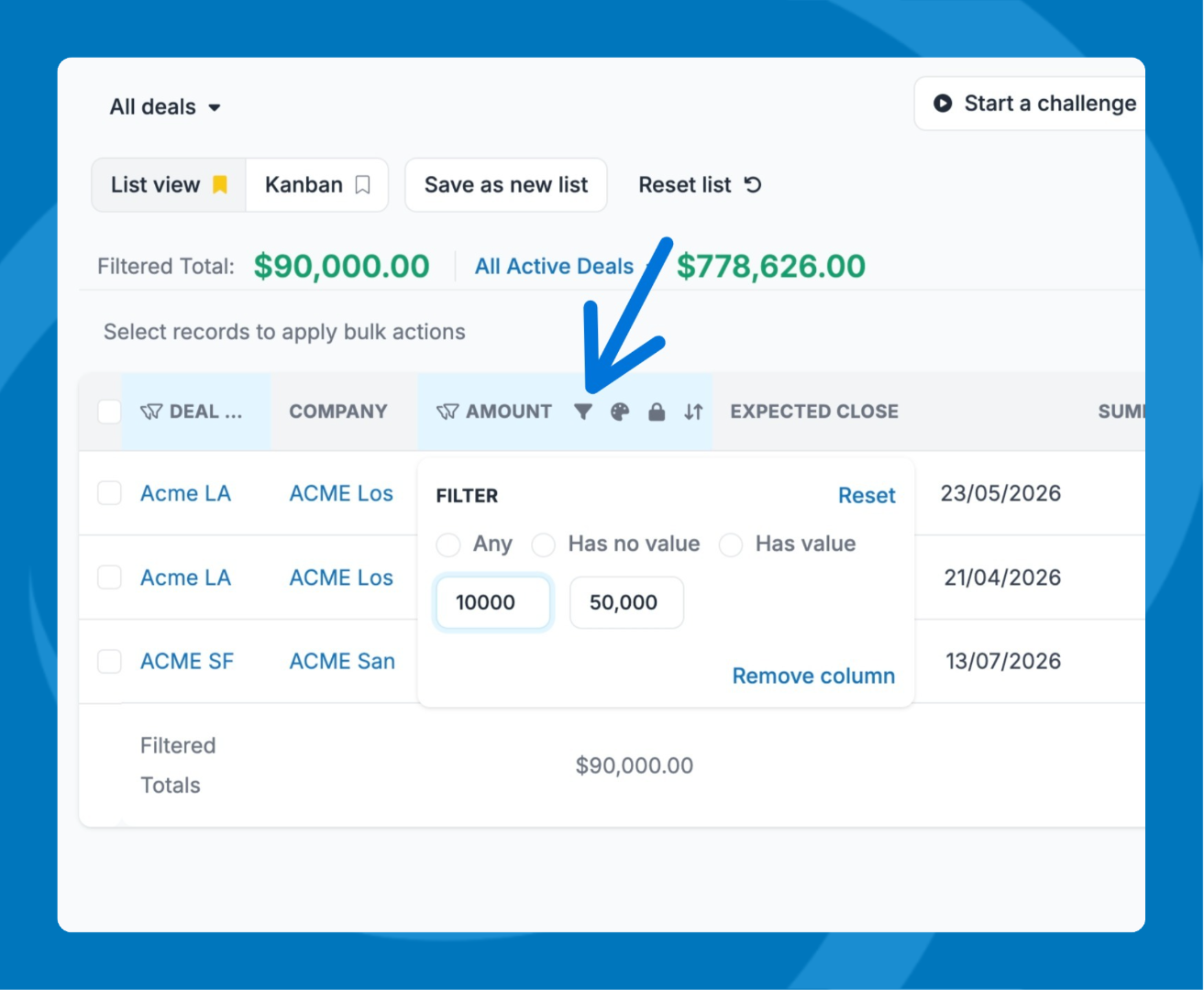This screenshot has height=990, width=1204.
Task: Click the minimum amount field showing 10000
Action: pos(493,602)
